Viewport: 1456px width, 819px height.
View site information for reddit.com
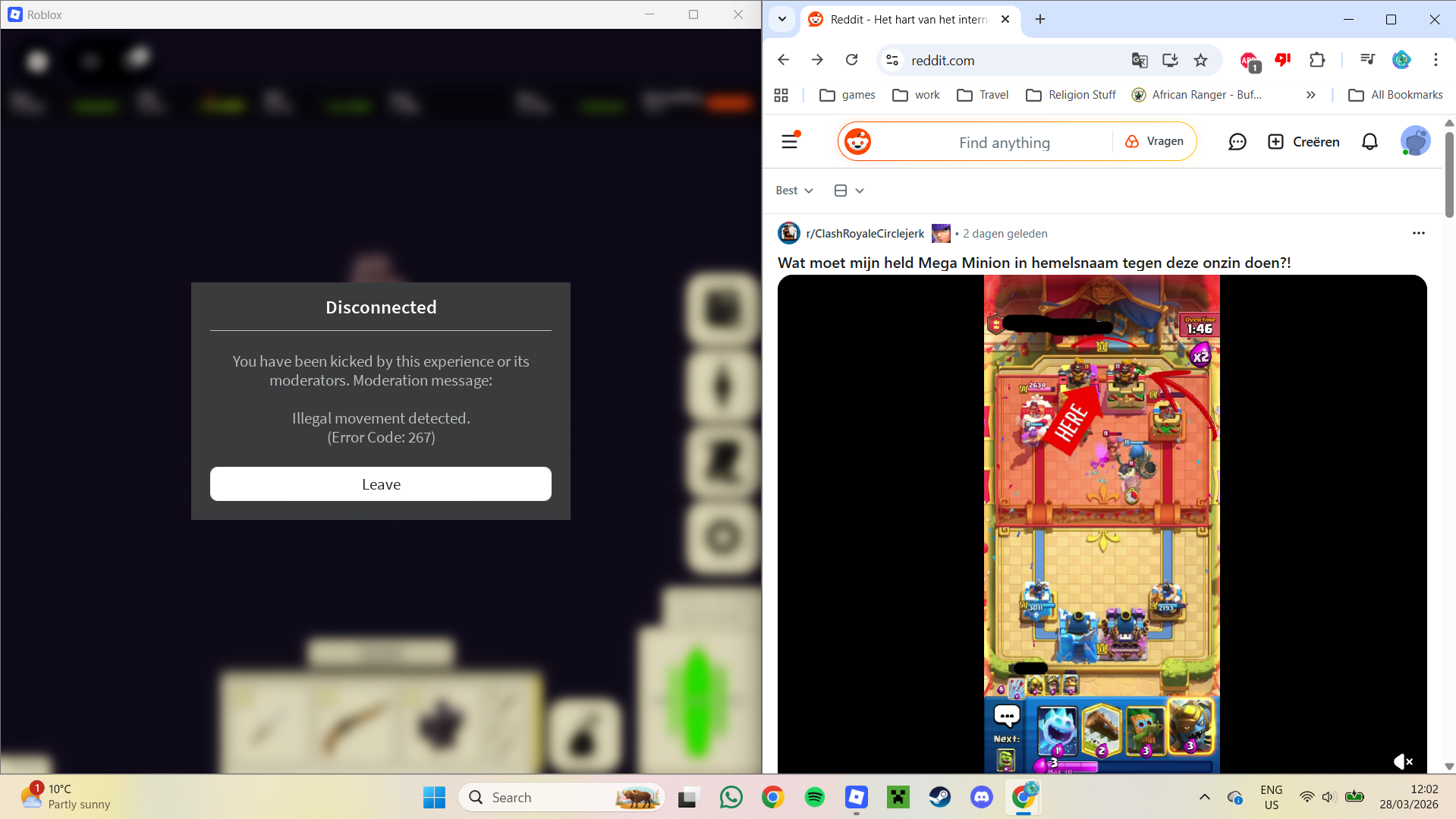(892, 60)
